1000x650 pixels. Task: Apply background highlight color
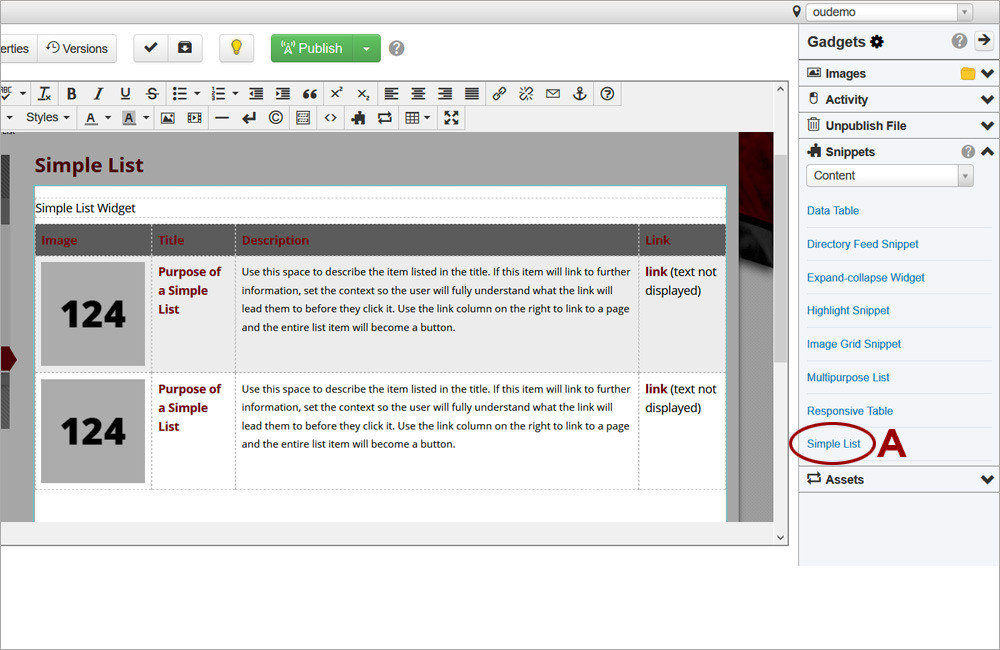[129, 118]
